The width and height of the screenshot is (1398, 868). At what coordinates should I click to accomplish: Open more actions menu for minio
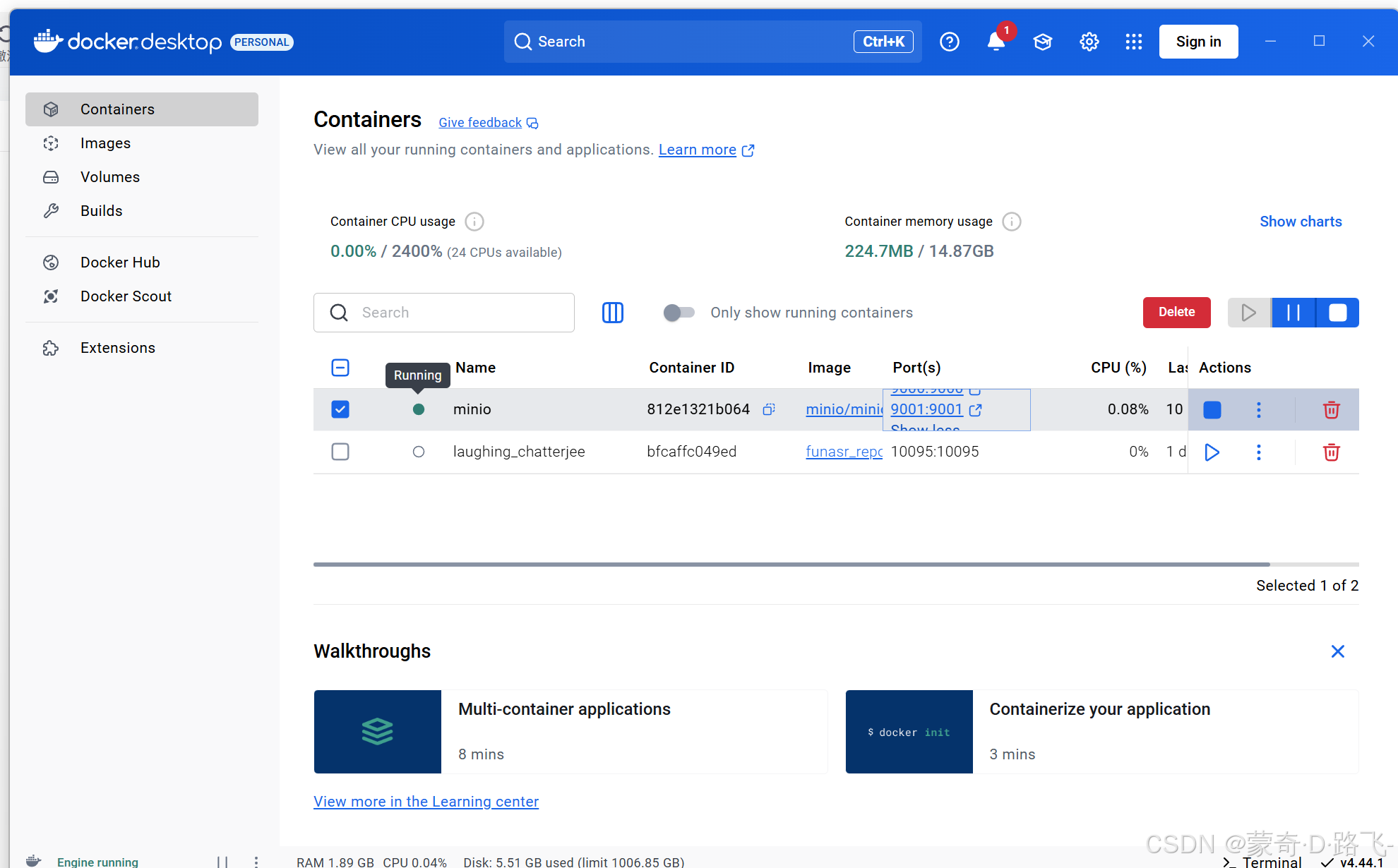[x=1259, y=410]
